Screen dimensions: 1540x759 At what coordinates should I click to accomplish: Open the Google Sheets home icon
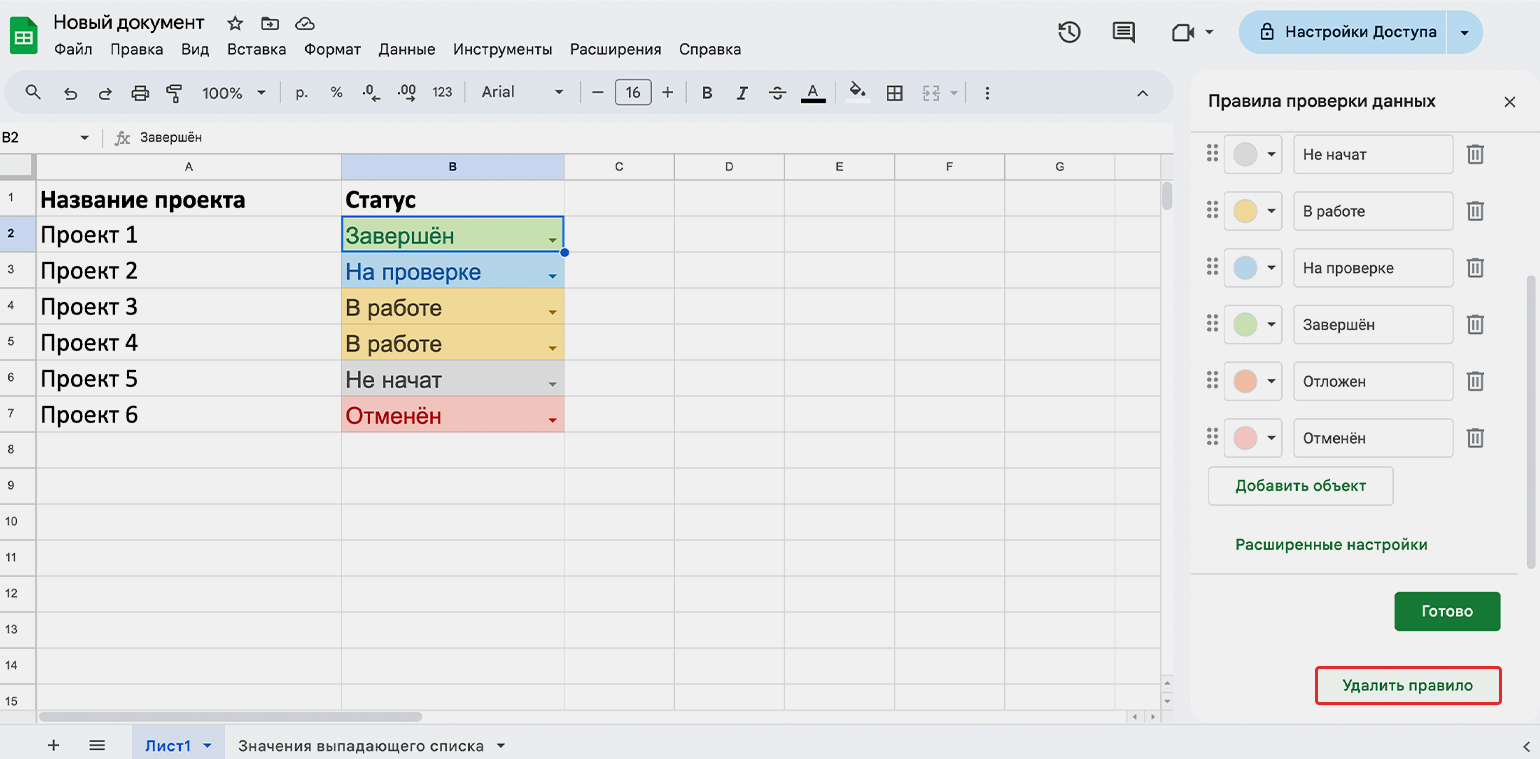[24, 35]
